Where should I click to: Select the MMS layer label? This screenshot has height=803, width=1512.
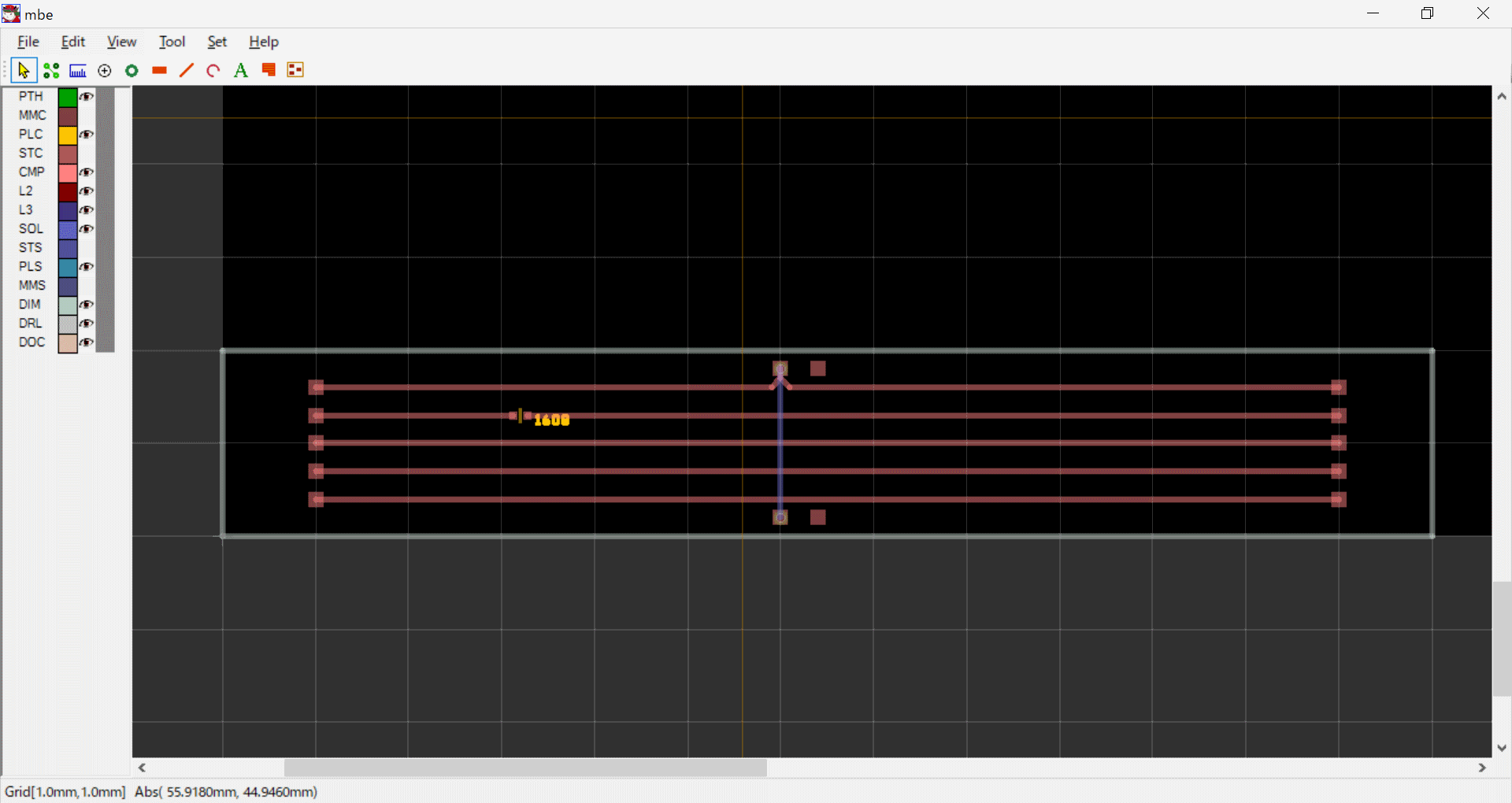32,286
